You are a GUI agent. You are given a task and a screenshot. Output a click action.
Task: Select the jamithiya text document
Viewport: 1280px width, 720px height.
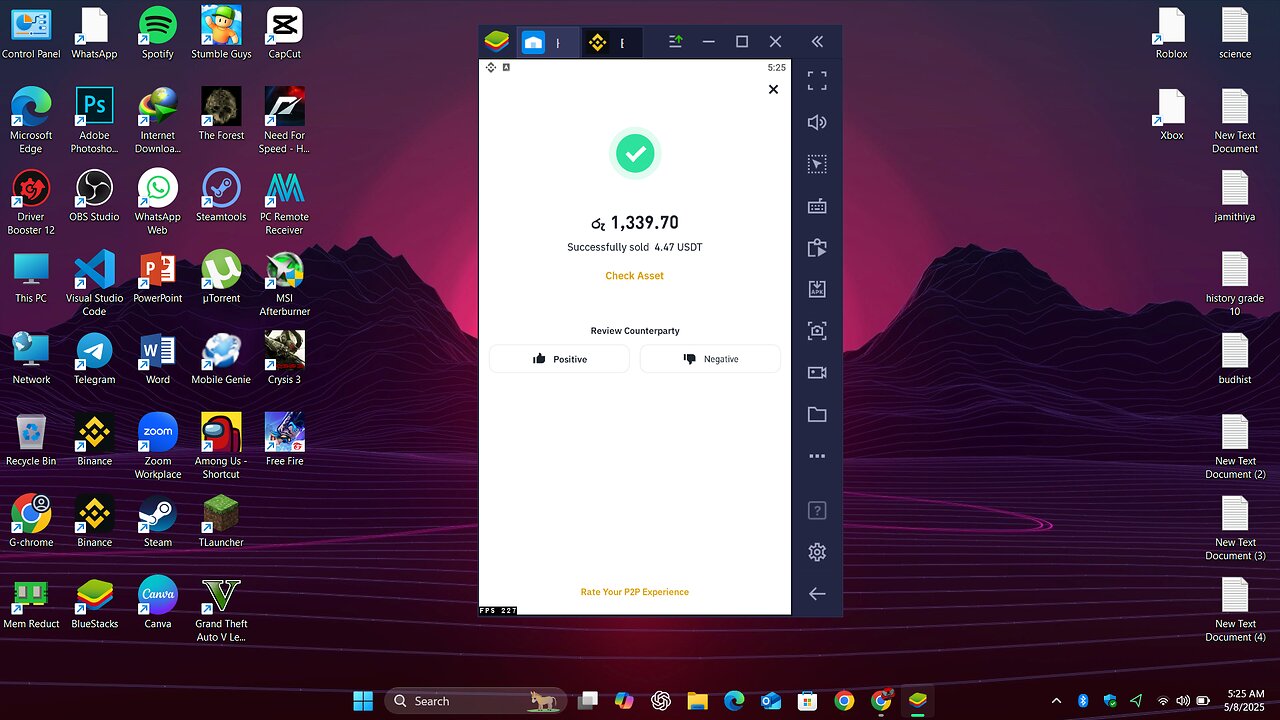pyautogui.click(x=1235, y=196)
